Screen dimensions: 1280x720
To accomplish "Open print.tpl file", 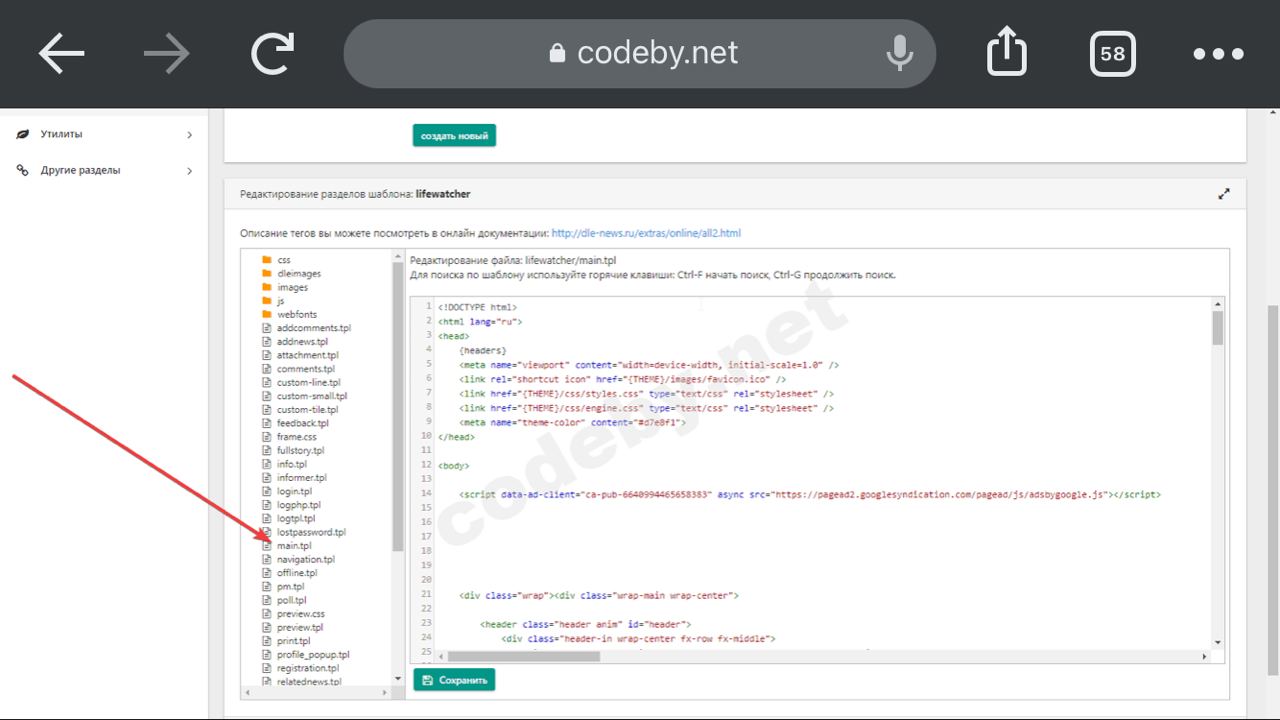I will pos(294,641).
